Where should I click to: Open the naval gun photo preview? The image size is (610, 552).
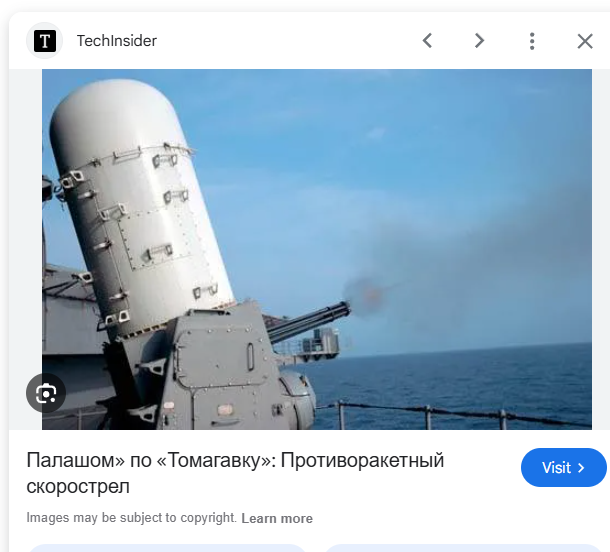[x=317, y=249]
